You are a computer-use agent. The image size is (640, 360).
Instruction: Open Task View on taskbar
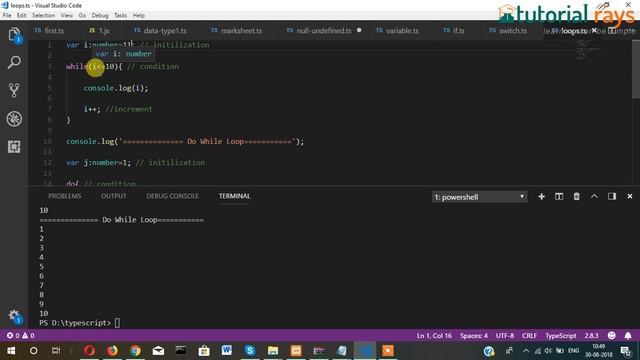pyautogui.click(x=56, y=351)
